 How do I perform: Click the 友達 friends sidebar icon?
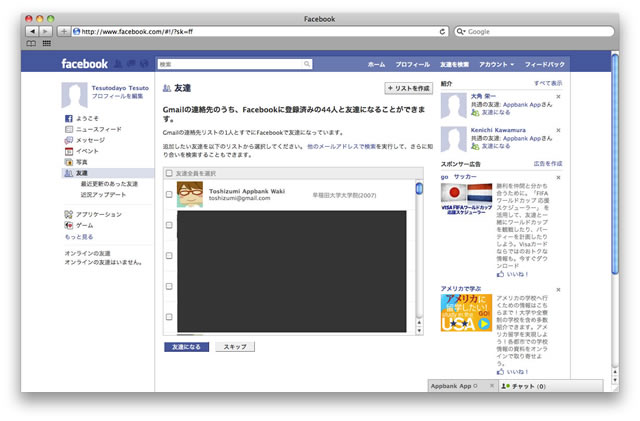tap(69, 173)
